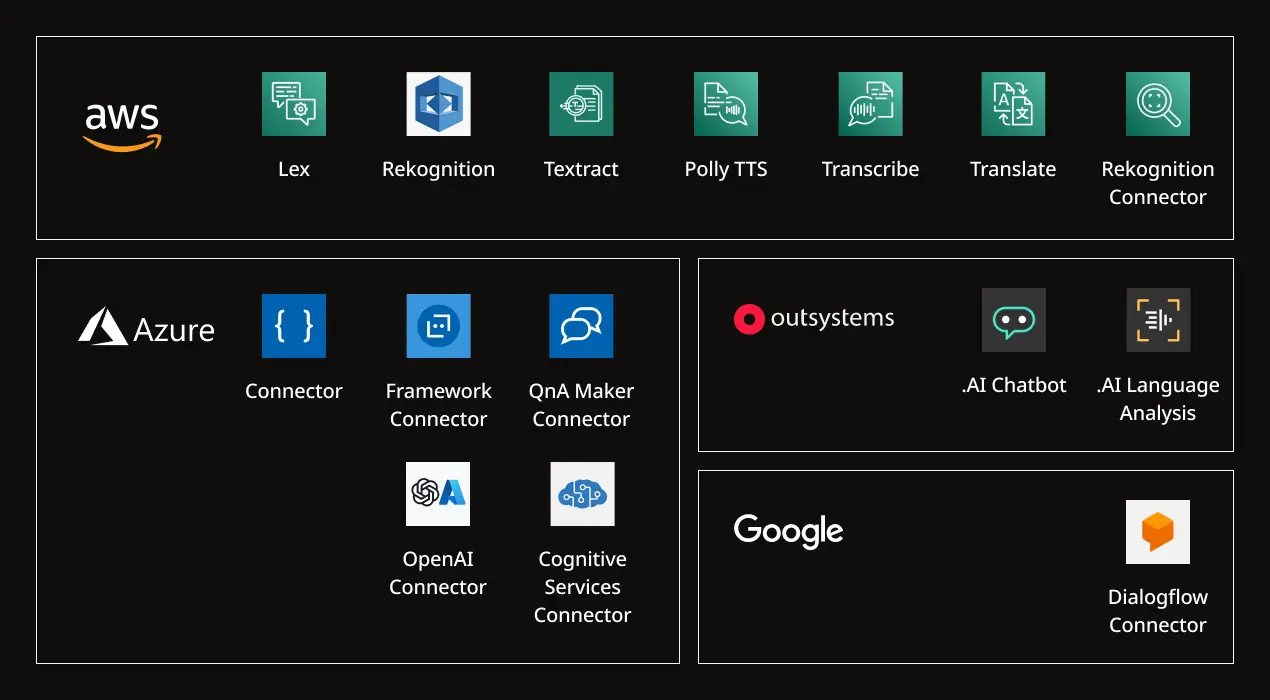Select the AWS Lex icon
Screen dimensions: 1270x700
click(x=293, y=103)
